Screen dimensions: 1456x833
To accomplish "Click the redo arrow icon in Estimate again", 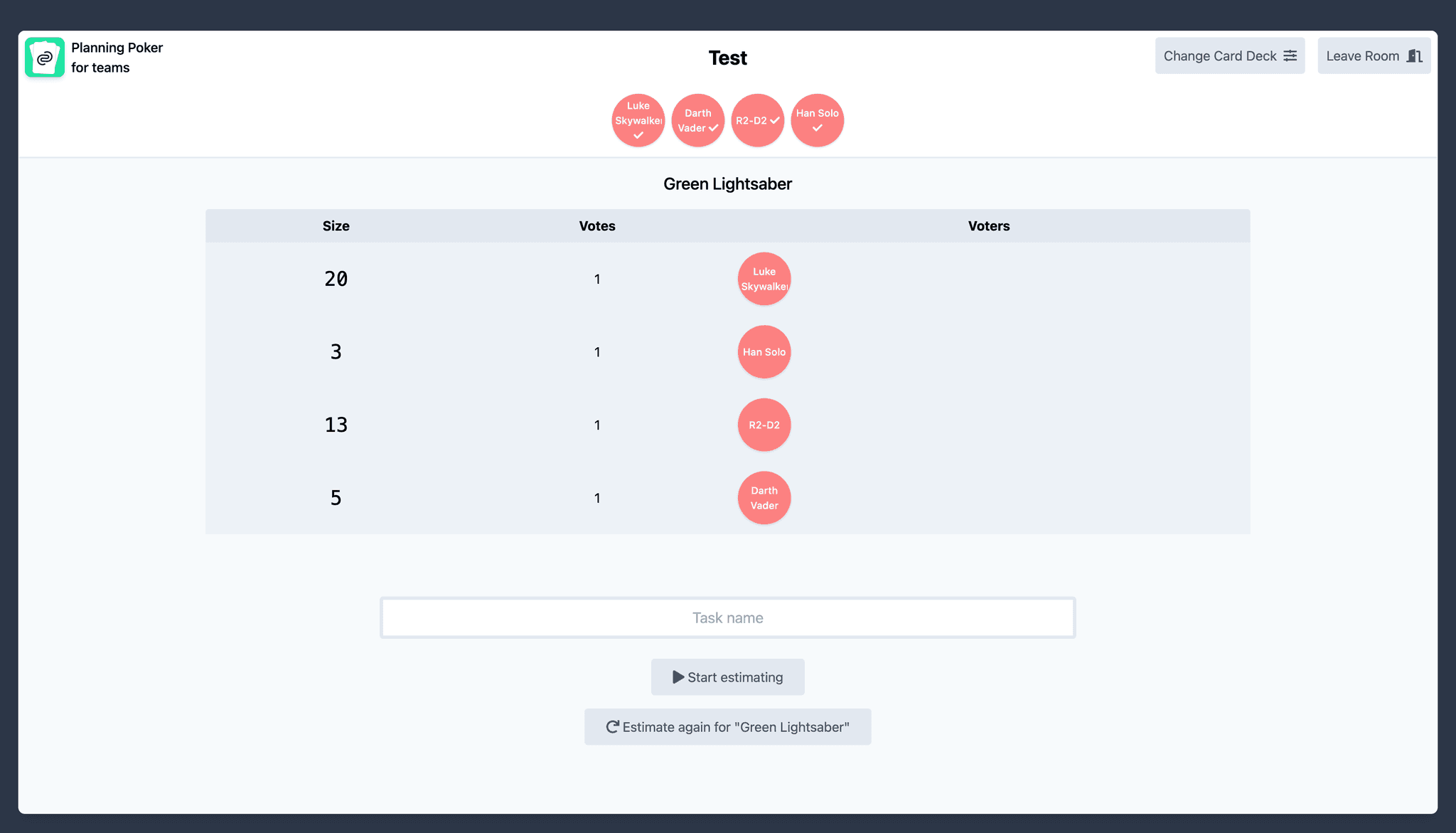I will coord(612,727).
